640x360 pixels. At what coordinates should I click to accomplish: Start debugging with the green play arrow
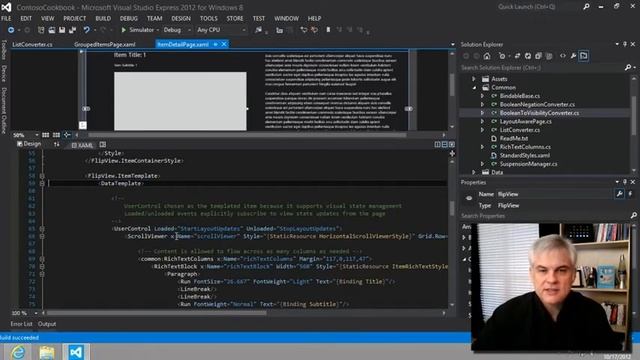[124, 30]
